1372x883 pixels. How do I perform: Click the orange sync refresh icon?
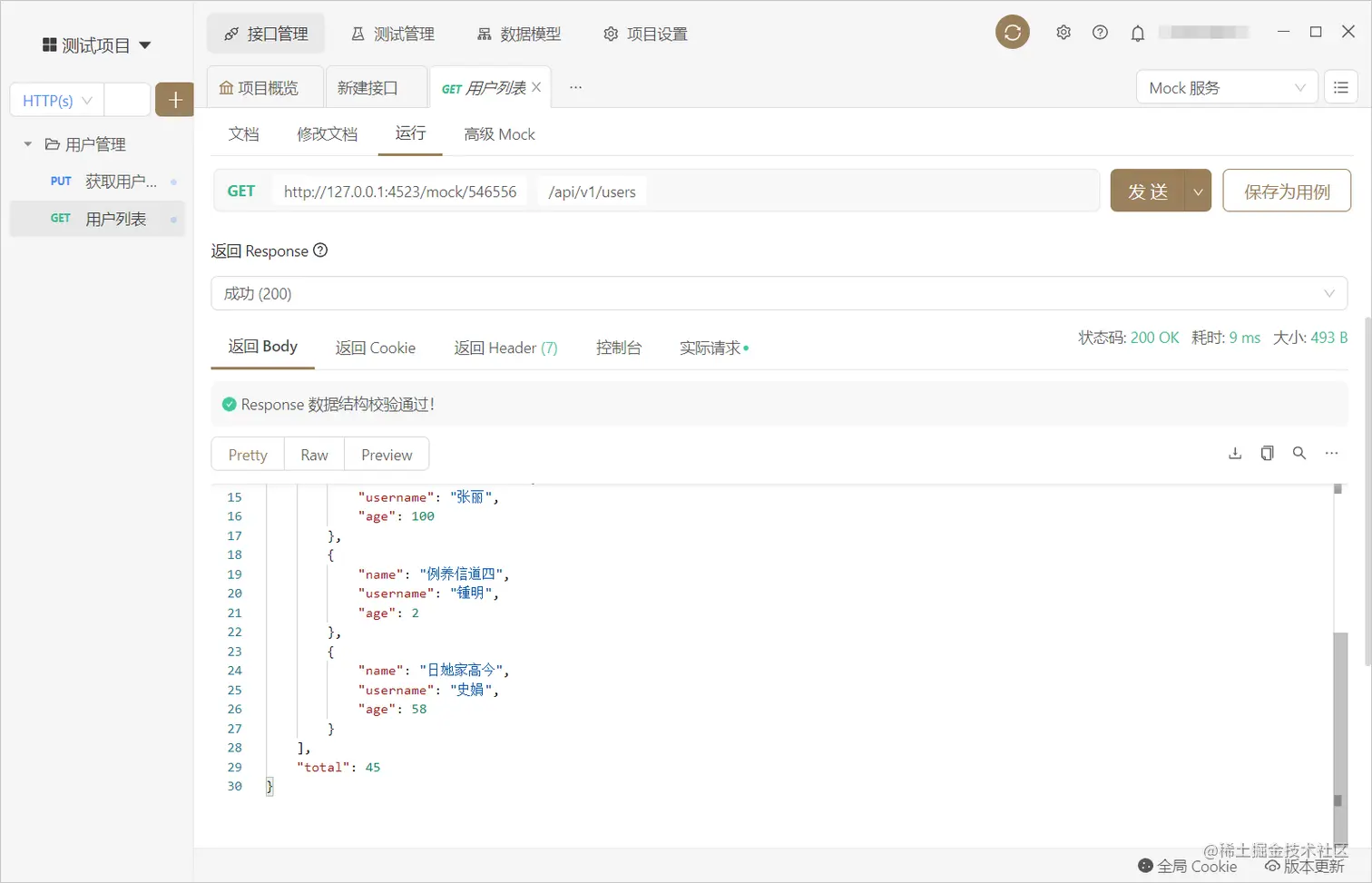point(1013,33)
